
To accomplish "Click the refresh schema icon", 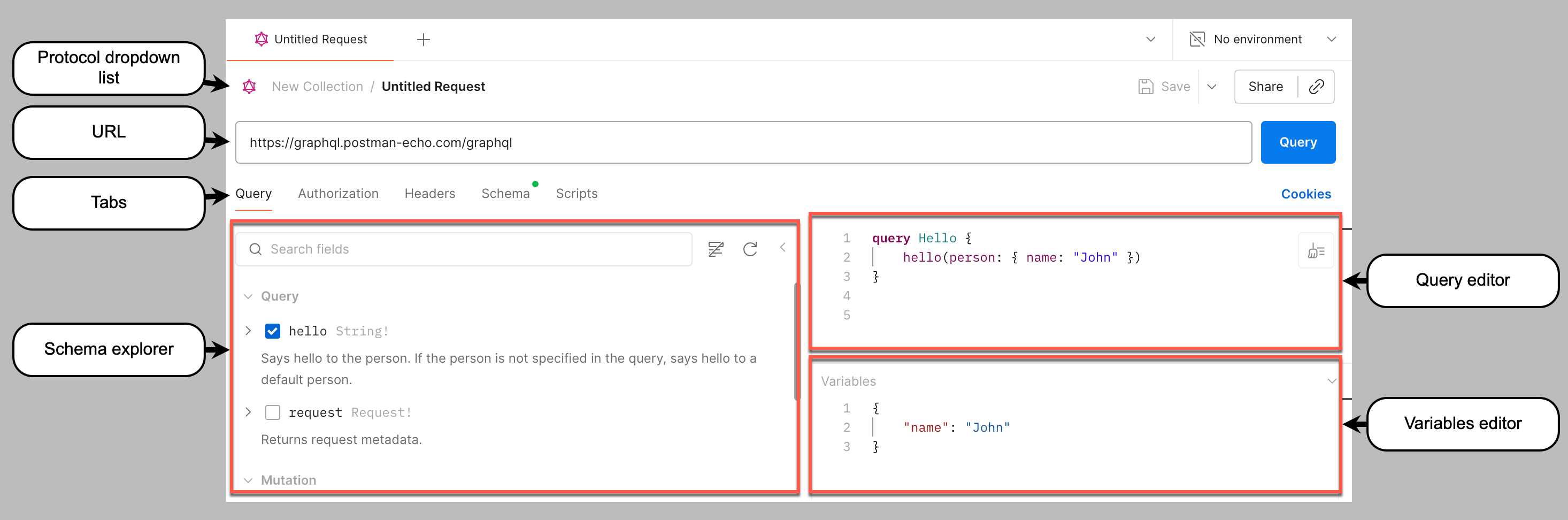I will [x=750, y=249].
